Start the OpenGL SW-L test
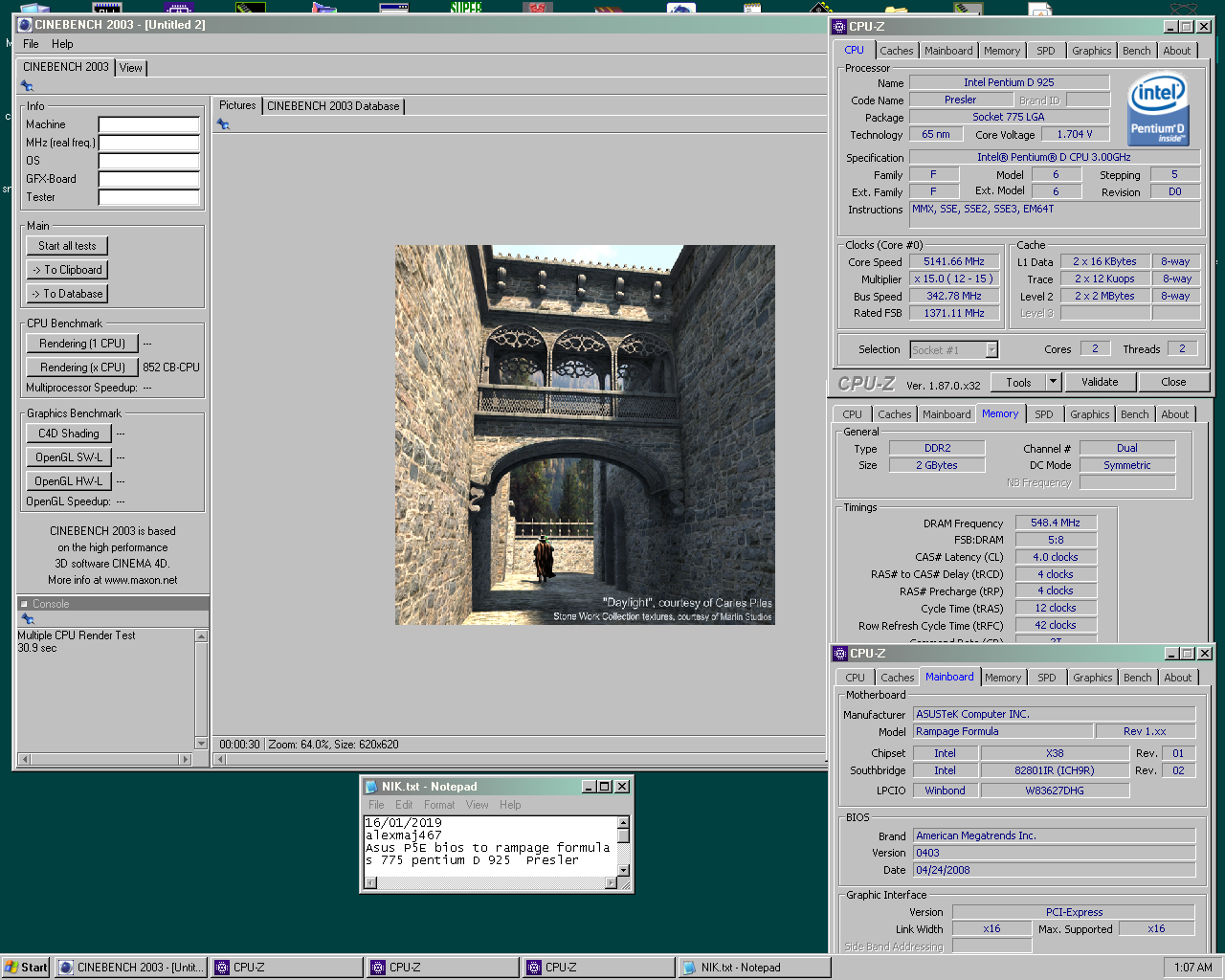 (69, 457)
